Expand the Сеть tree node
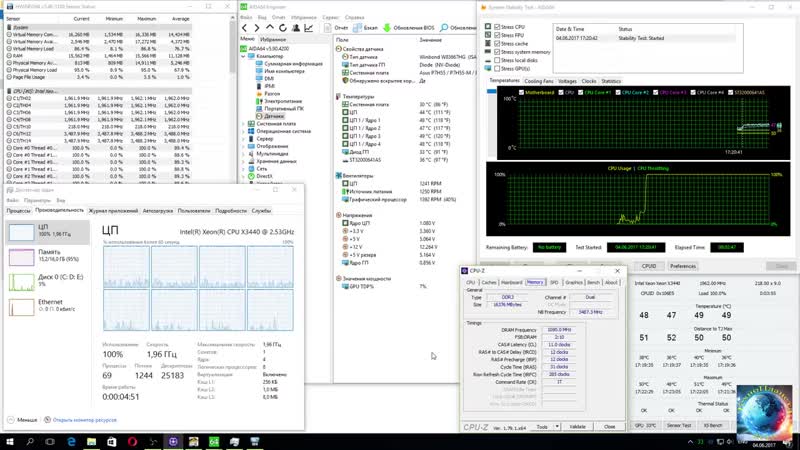 coord(243,168)
